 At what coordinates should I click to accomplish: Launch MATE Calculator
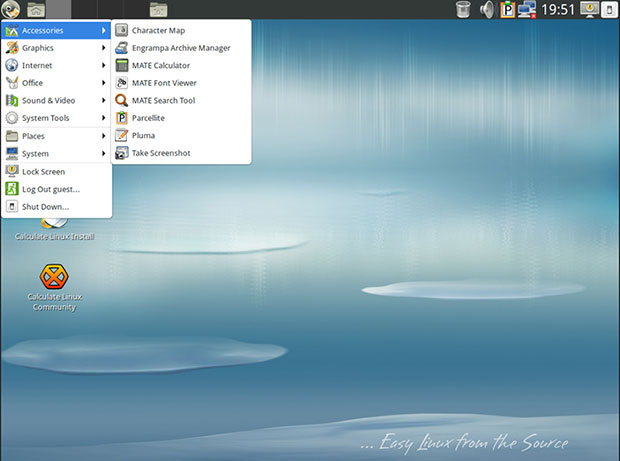pyautogui.click(x=181, y=65)
